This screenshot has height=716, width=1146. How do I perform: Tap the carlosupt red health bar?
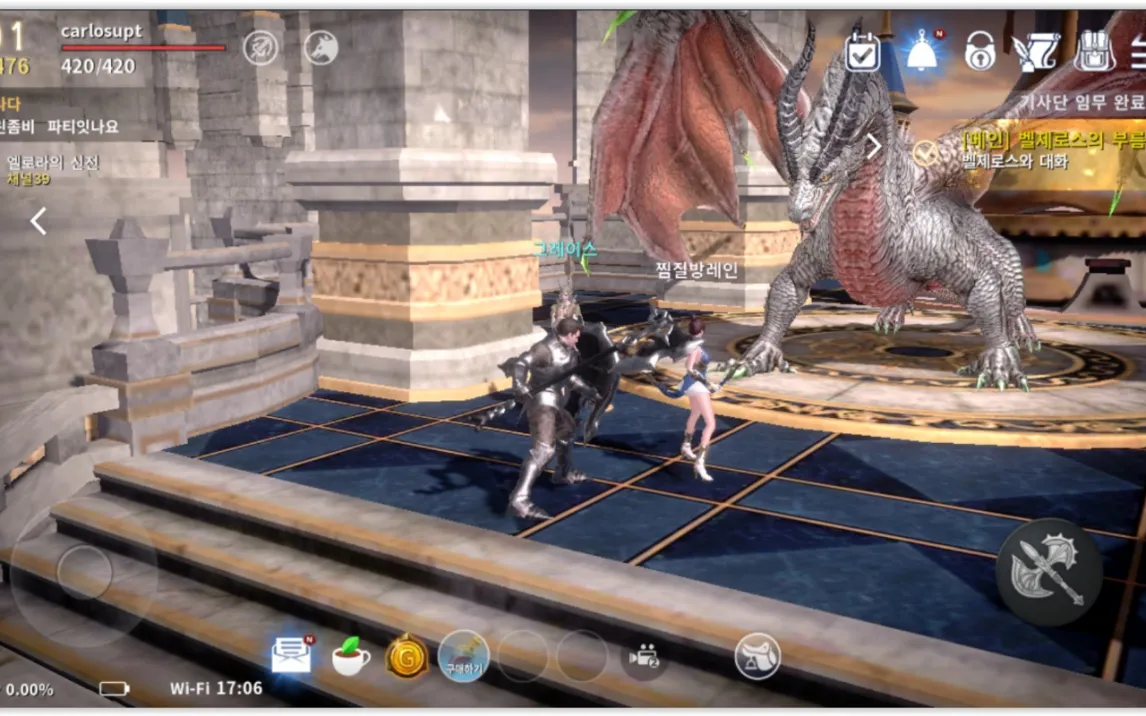tap(143, 48)
